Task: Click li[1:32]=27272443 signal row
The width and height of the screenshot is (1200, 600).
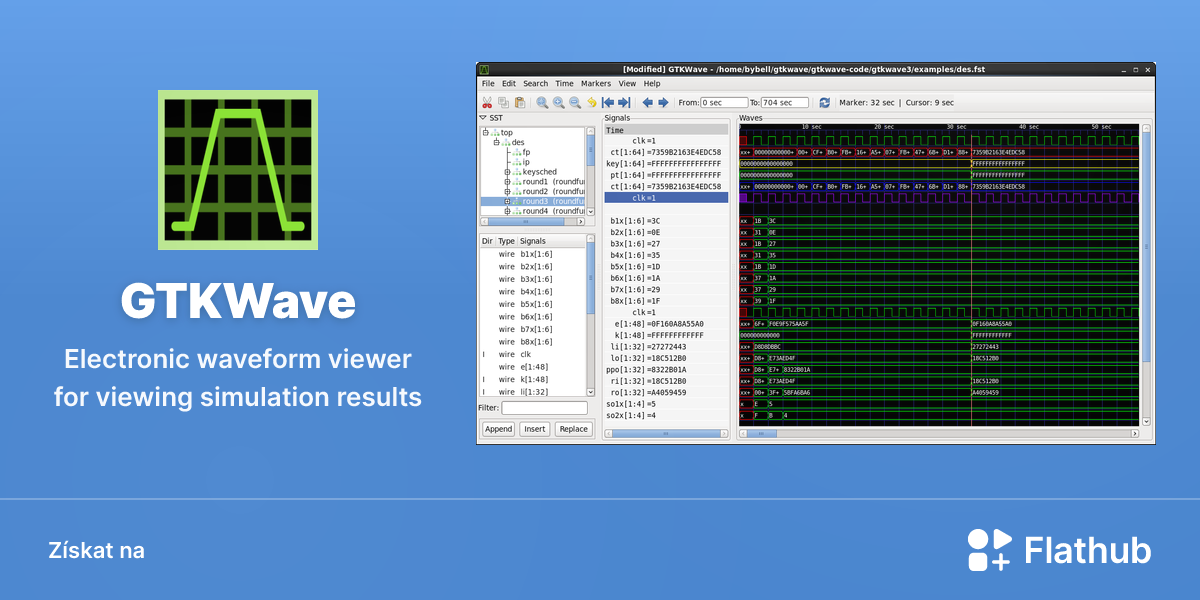Action: pos(666,346)
